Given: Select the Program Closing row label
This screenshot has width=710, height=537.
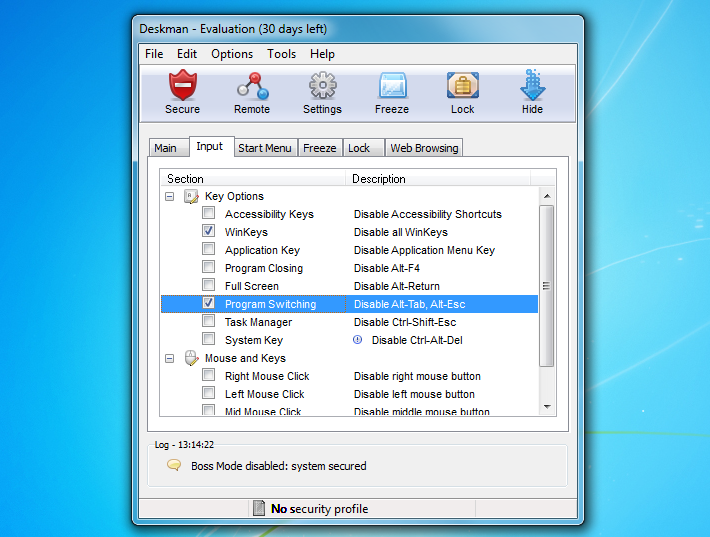Looking at the screenshot, I should [x=264, y=268].
